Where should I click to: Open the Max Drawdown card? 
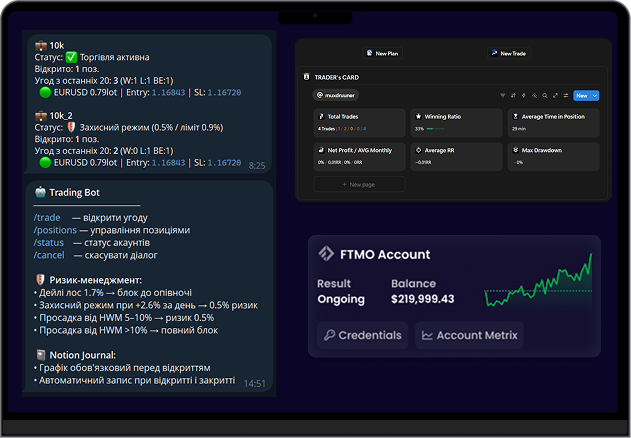pos(553,156)
